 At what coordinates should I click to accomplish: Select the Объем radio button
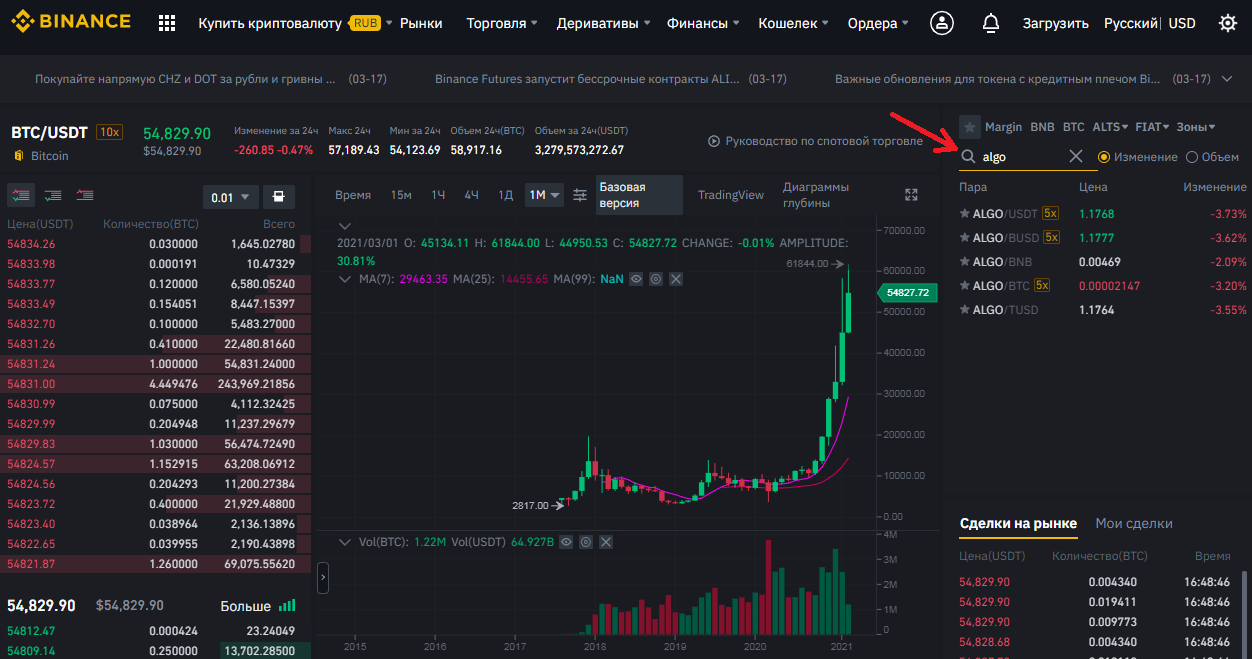pyautogui.click(x=1192, y=157)
